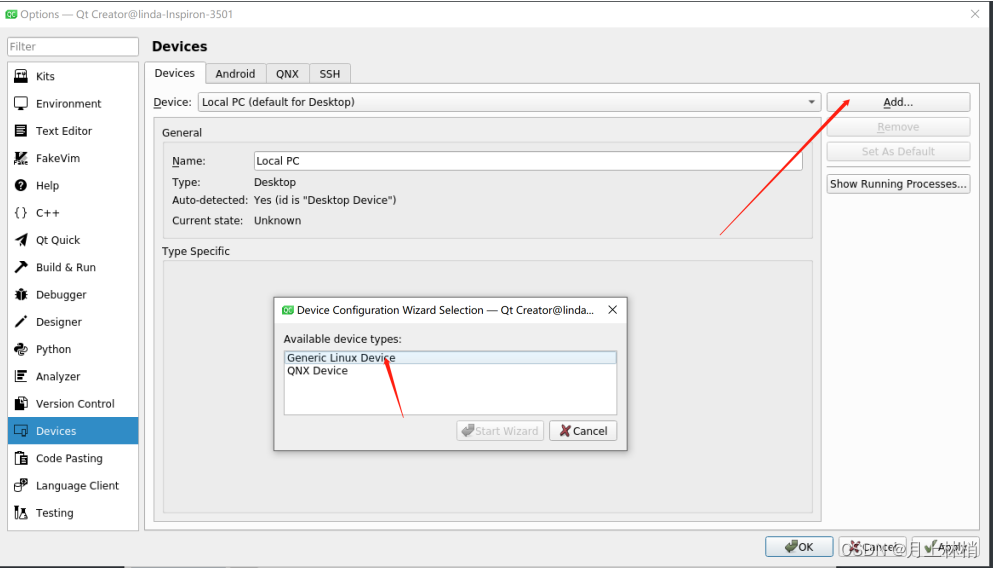
Task: Open the QNX tab
Action: (x=288, y=73)
